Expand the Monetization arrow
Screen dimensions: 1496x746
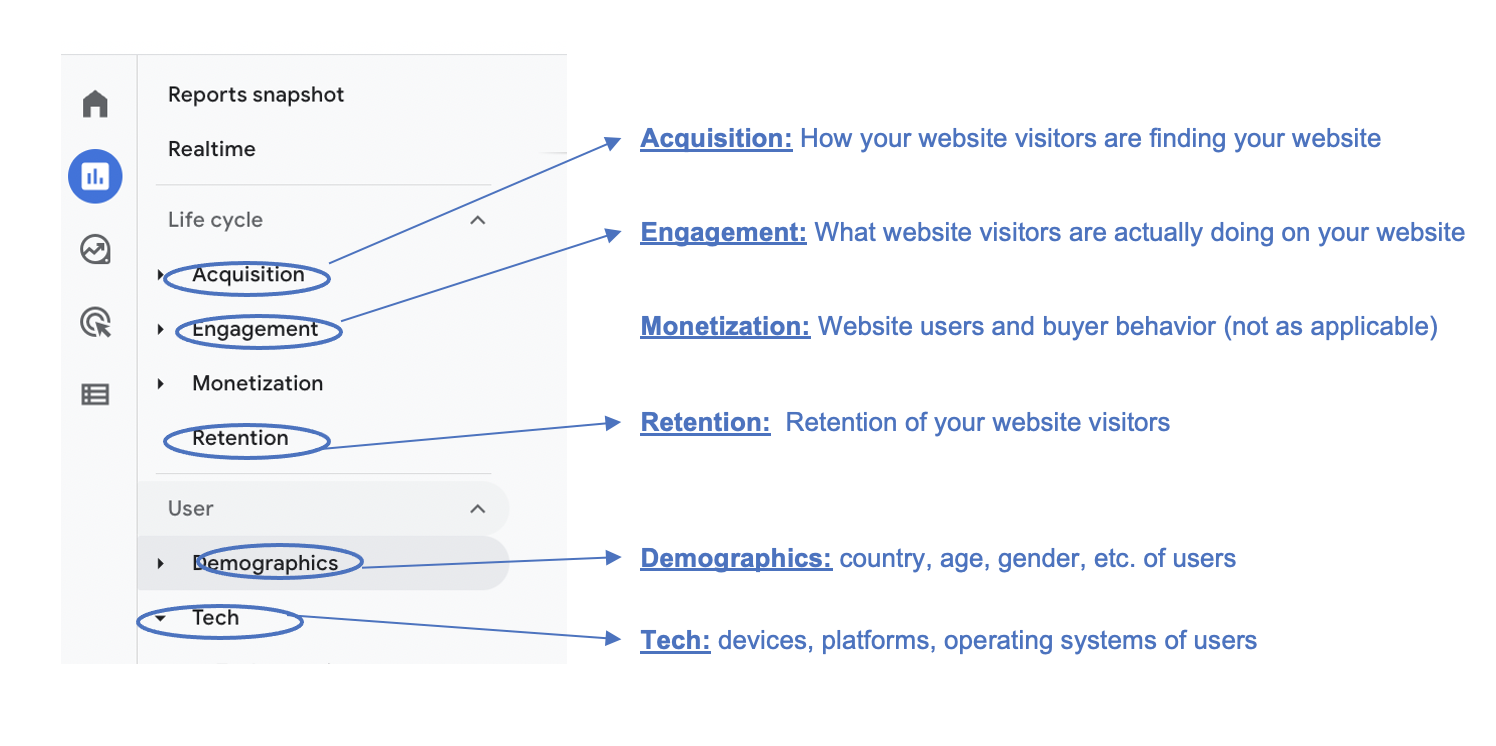point(161,383)
